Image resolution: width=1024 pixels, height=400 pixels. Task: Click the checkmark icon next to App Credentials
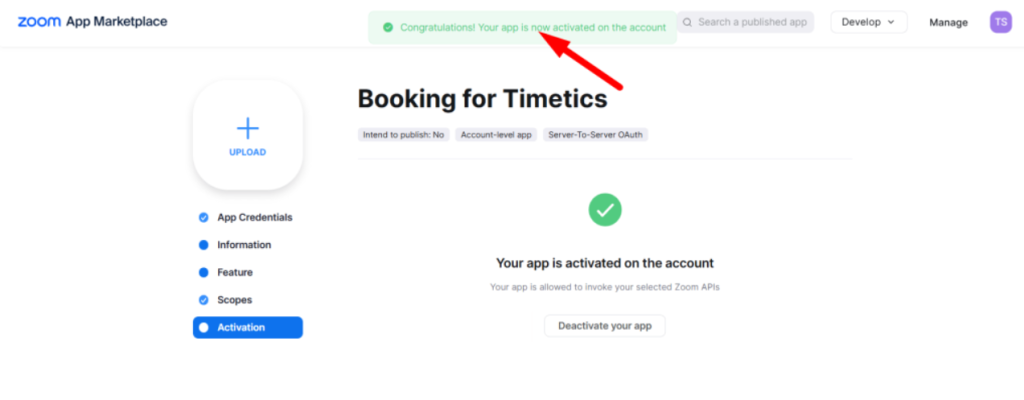tap(203, 218)
